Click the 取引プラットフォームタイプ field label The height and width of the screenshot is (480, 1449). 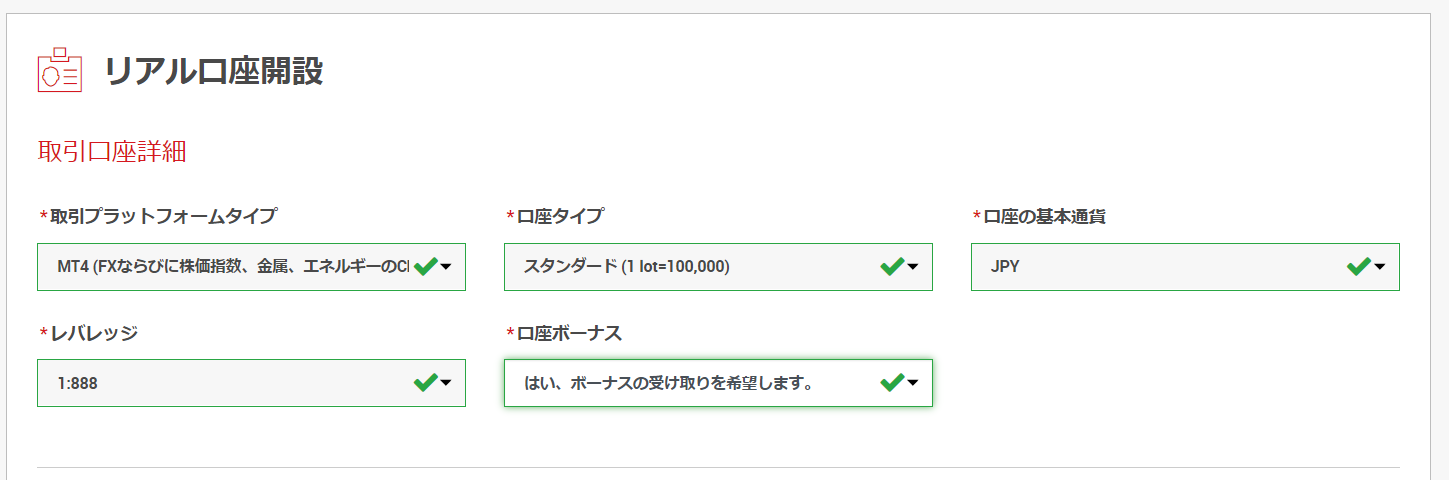pyautogui.click(x=164, y=216)
